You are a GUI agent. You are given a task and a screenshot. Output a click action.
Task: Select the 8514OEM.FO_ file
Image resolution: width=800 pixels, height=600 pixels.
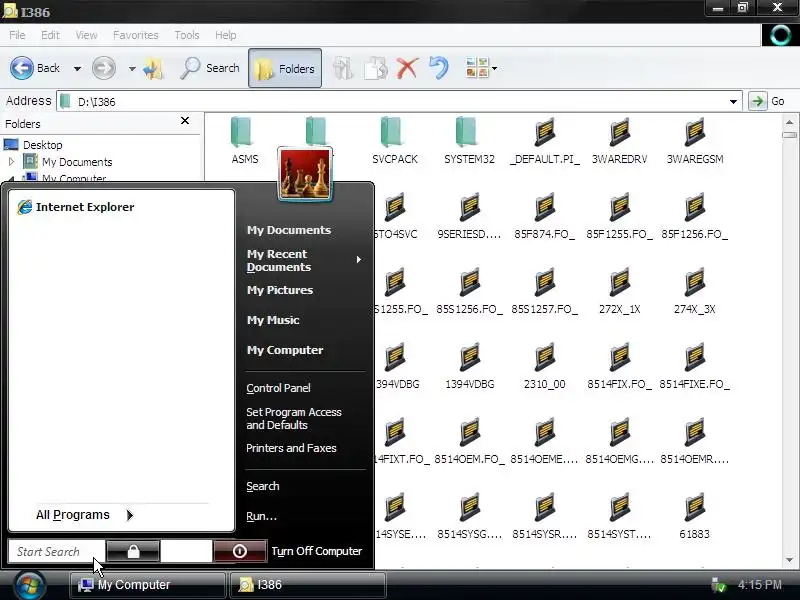click(469, 441)
